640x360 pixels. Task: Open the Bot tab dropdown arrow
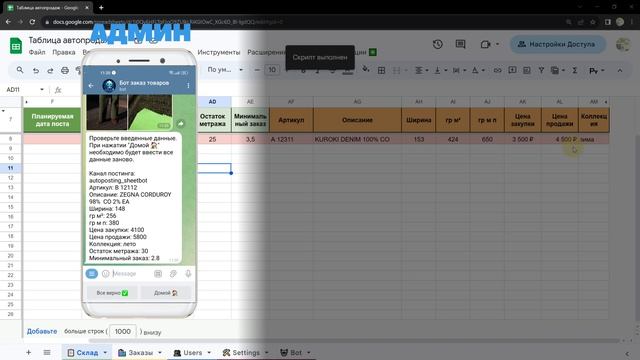pos(309,352)
